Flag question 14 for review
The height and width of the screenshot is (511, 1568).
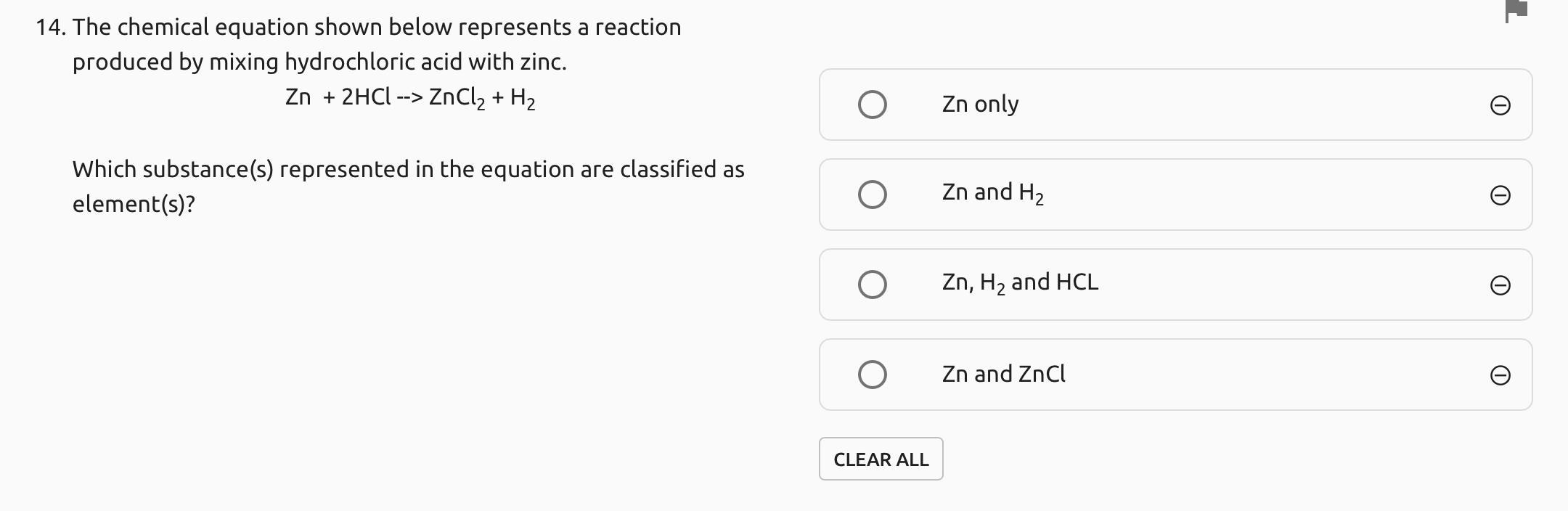[1516, 10]
